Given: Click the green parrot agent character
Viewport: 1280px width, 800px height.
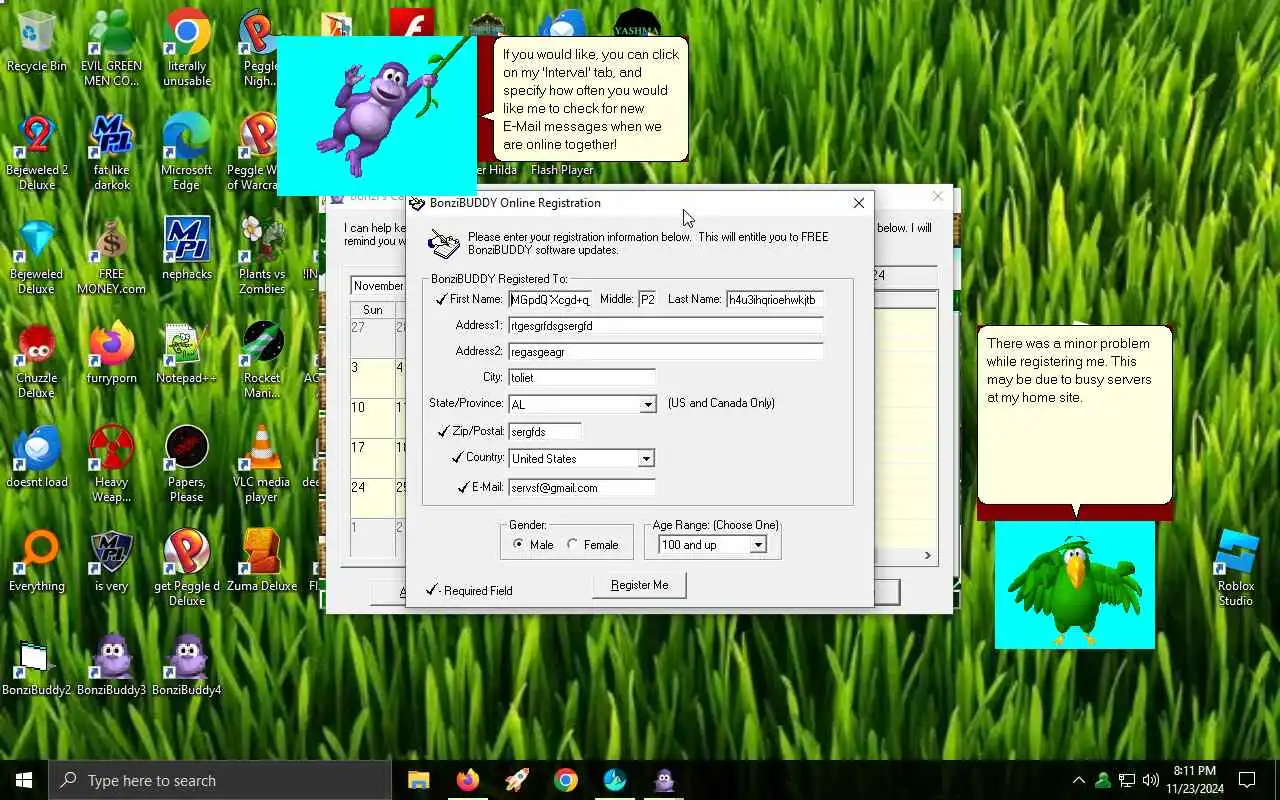Looking at the screenshot, I should point(1075,590).
